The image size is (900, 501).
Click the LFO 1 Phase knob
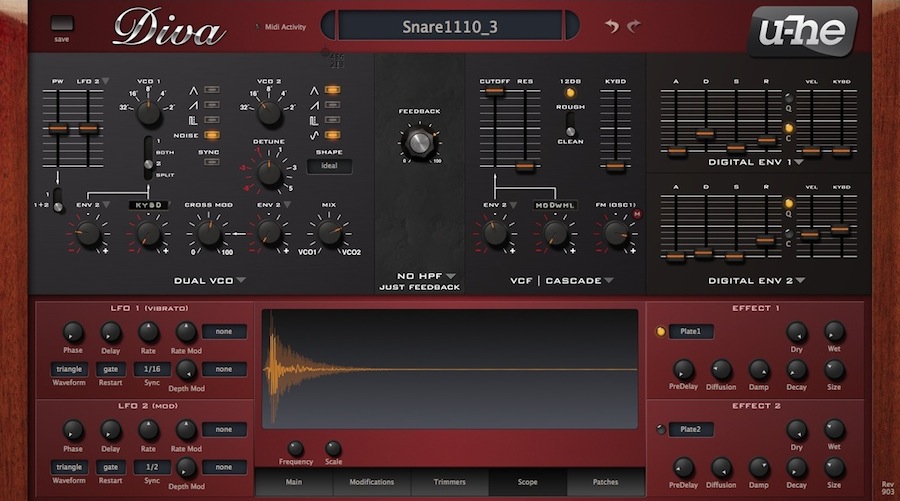(x=72, y=332)
